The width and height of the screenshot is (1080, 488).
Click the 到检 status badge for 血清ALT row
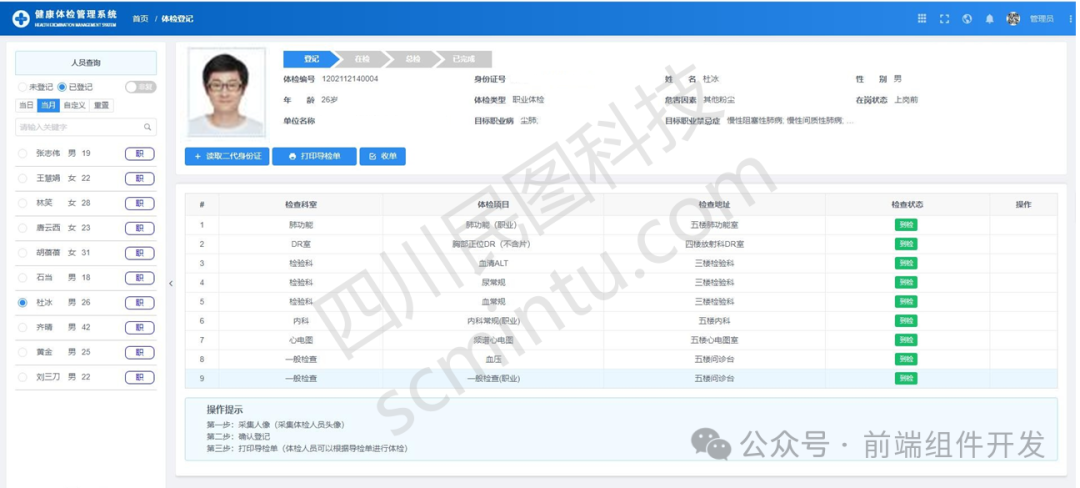coord(906,263)
